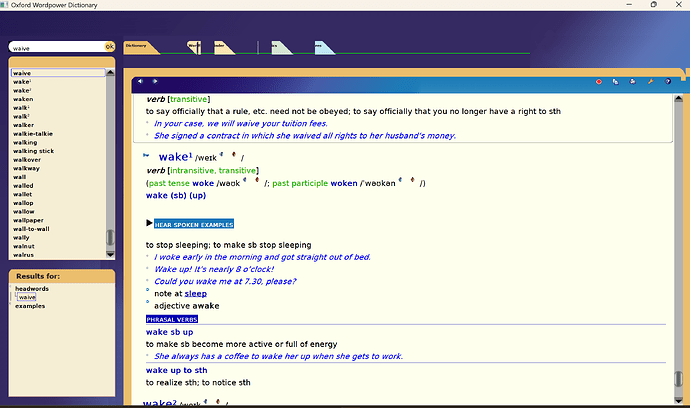Click the 'woken' past participle form
The height and width of the screenshot is (408, 690).
point(344,183)
